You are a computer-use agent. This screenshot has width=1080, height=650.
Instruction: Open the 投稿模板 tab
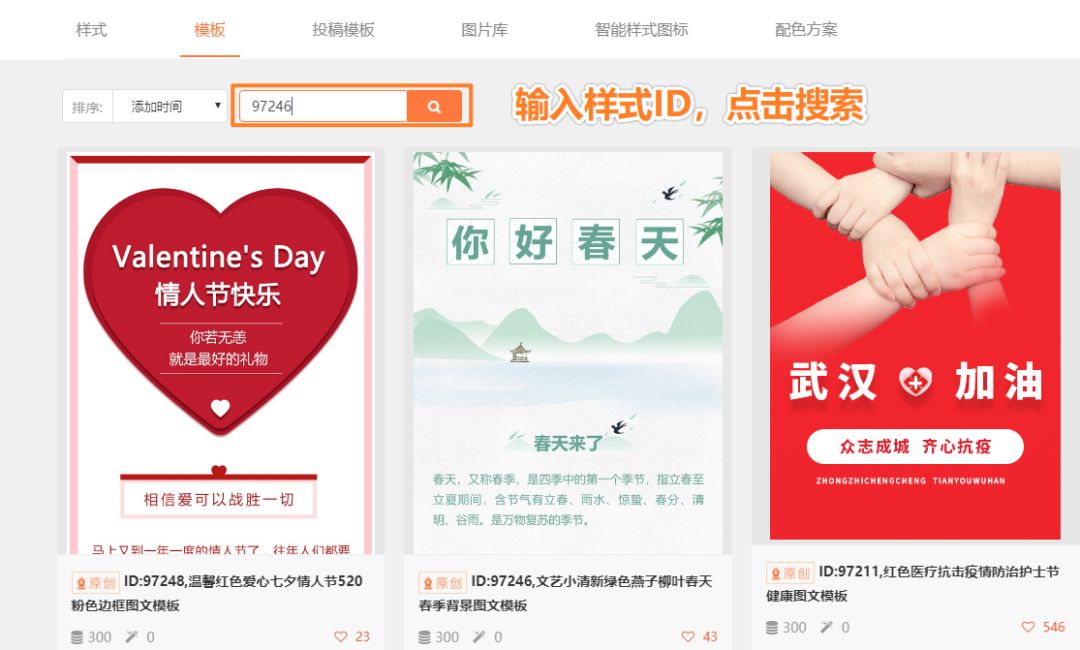(x=343, y=30)
